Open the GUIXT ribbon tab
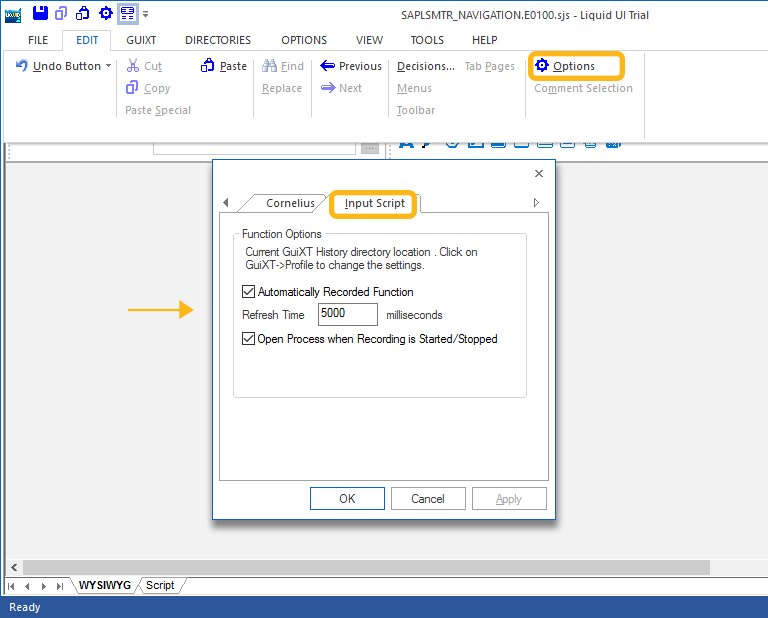This screenshot has height=618, width=768. (x=141, y=40)
